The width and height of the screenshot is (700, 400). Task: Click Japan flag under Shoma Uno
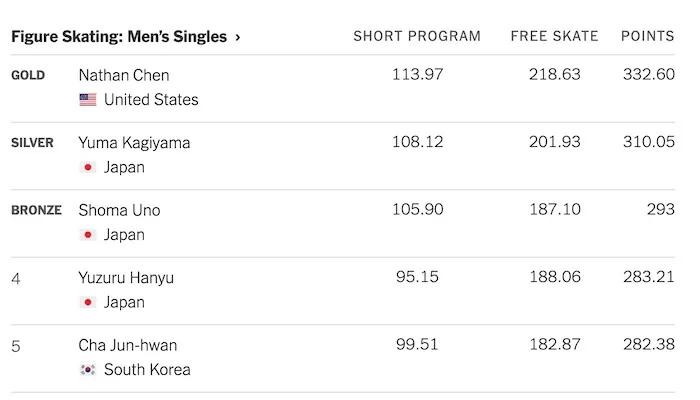tap(88, 235)
